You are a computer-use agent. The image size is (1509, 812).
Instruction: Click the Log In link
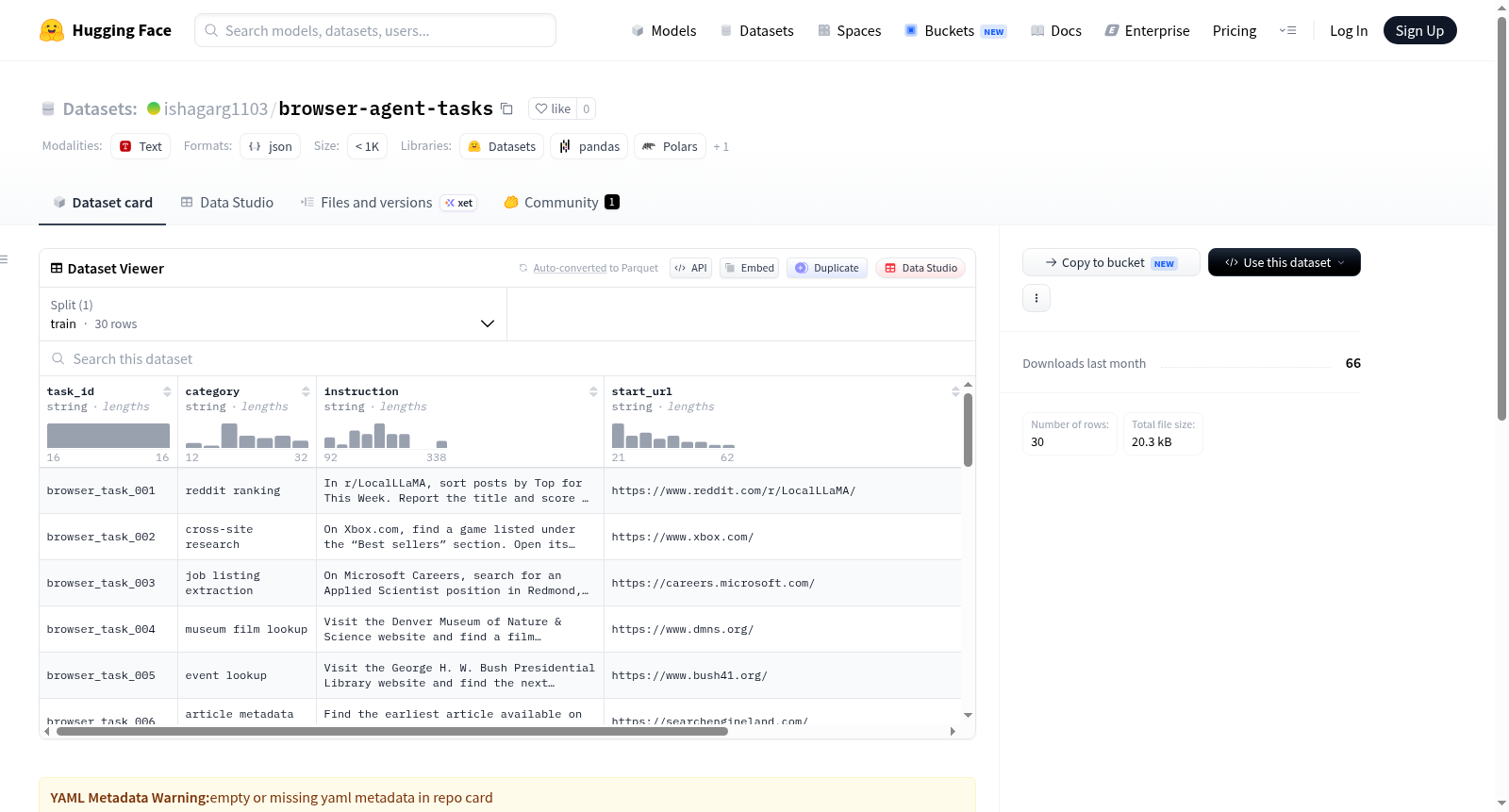click(1349, 30)
